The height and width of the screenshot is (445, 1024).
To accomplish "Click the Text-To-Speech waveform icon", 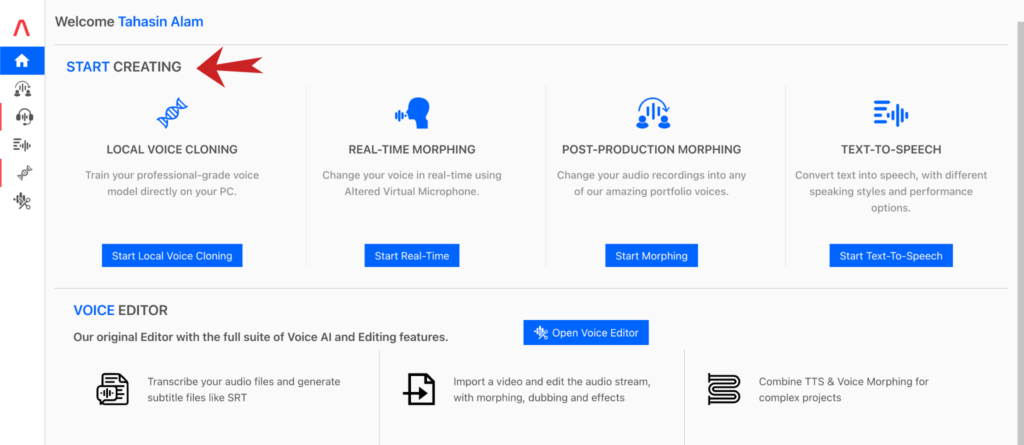I will click(x=891, y=114).
